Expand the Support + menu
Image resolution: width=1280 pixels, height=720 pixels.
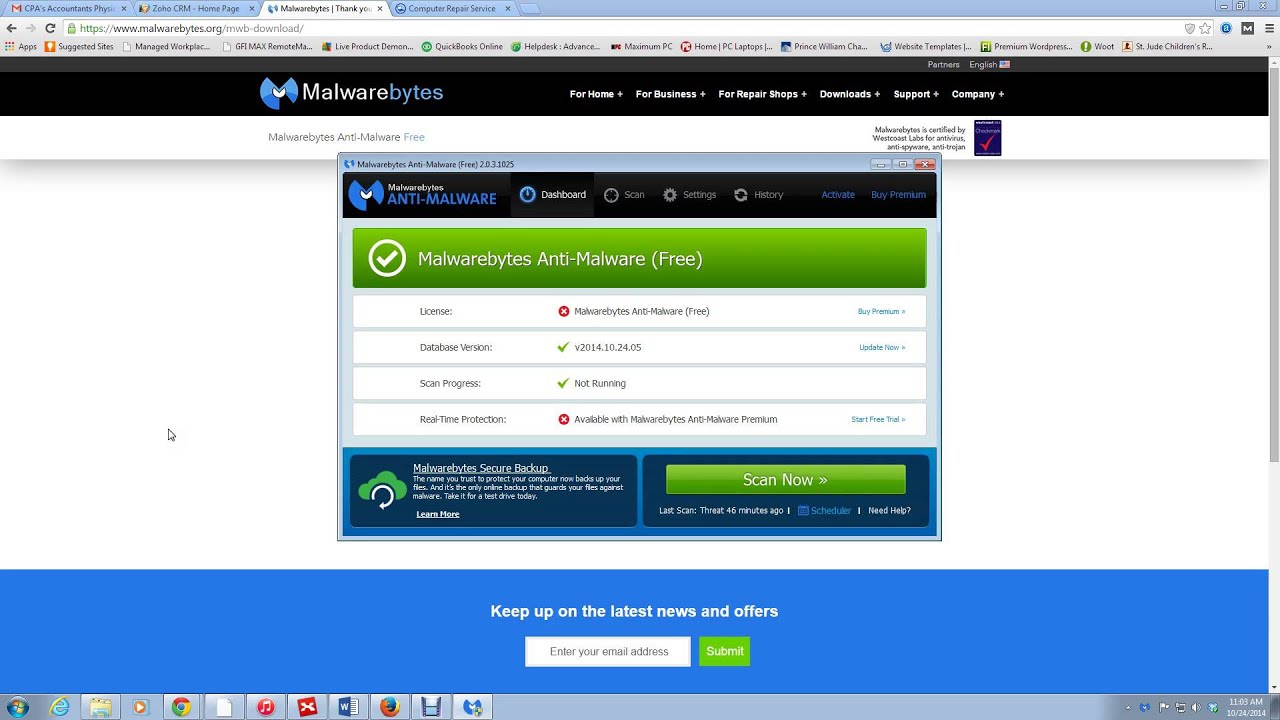click(x=916, y=94)
